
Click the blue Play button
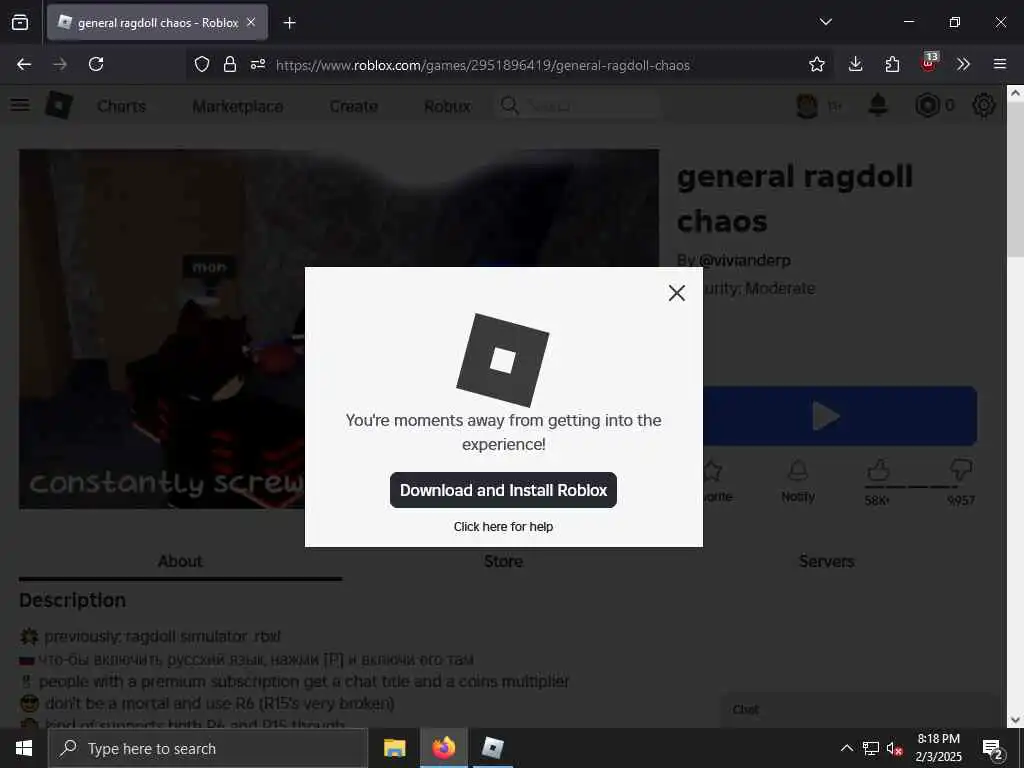(839, 416)
